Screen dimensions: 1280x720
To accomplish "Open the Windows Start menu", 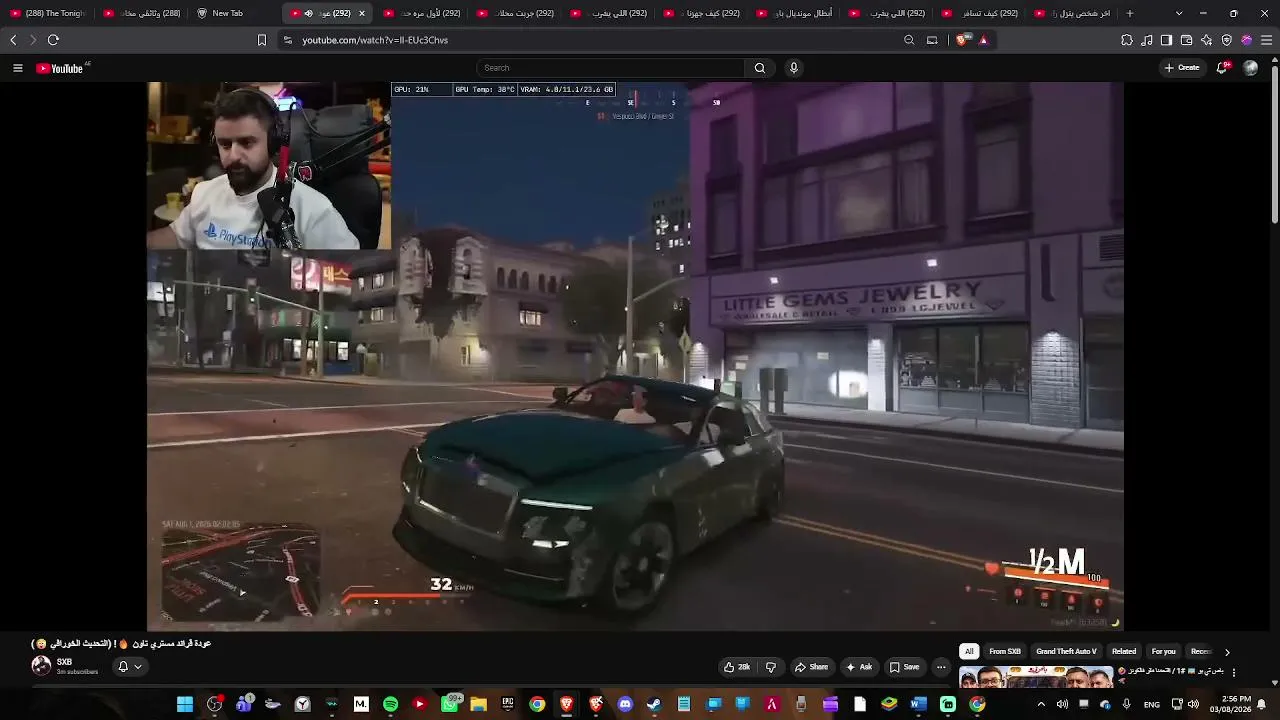I will coord(185,704).
